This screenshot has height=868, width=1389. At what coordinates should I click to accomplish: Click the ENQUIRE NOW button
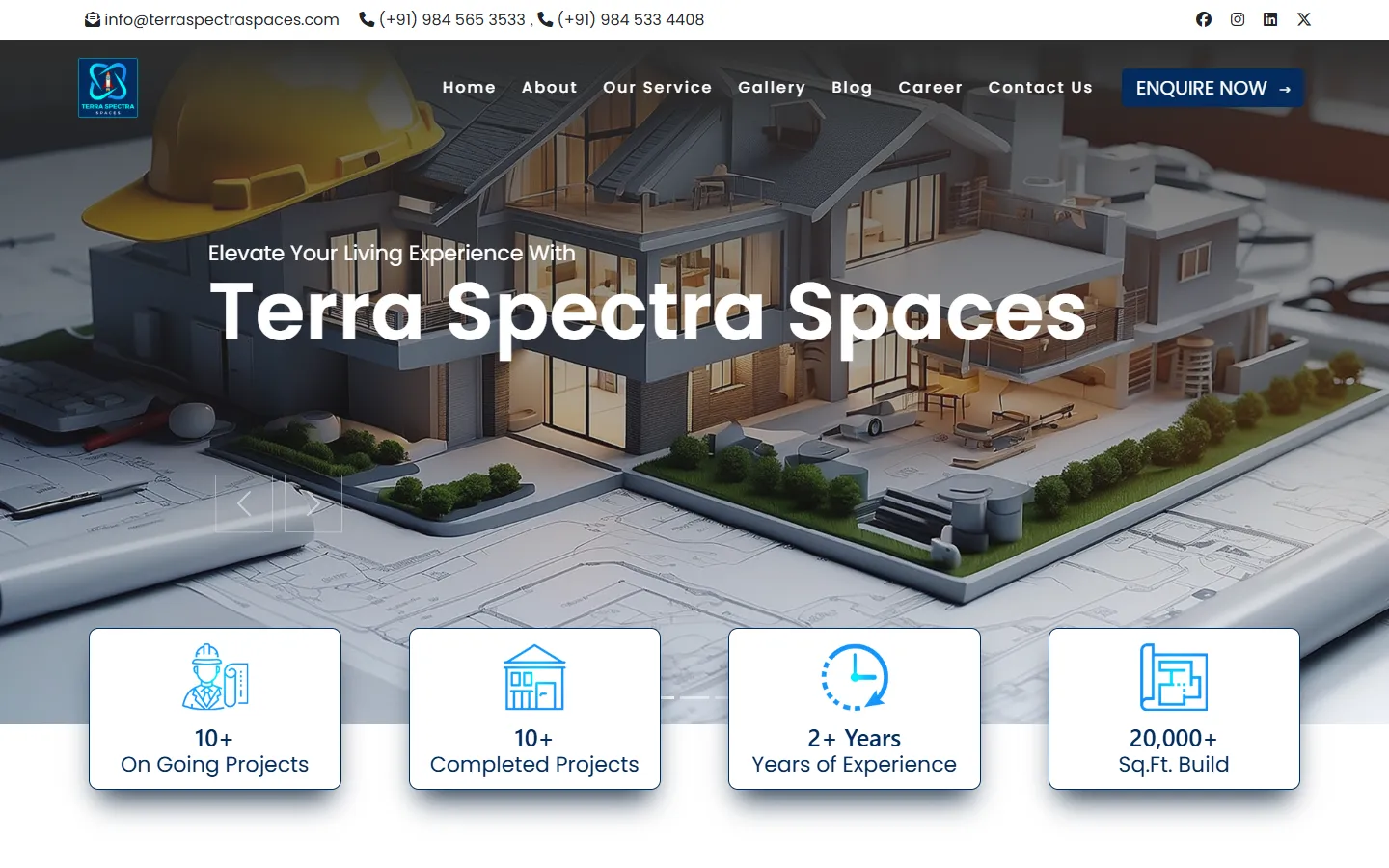click(x=1212, y=88)
